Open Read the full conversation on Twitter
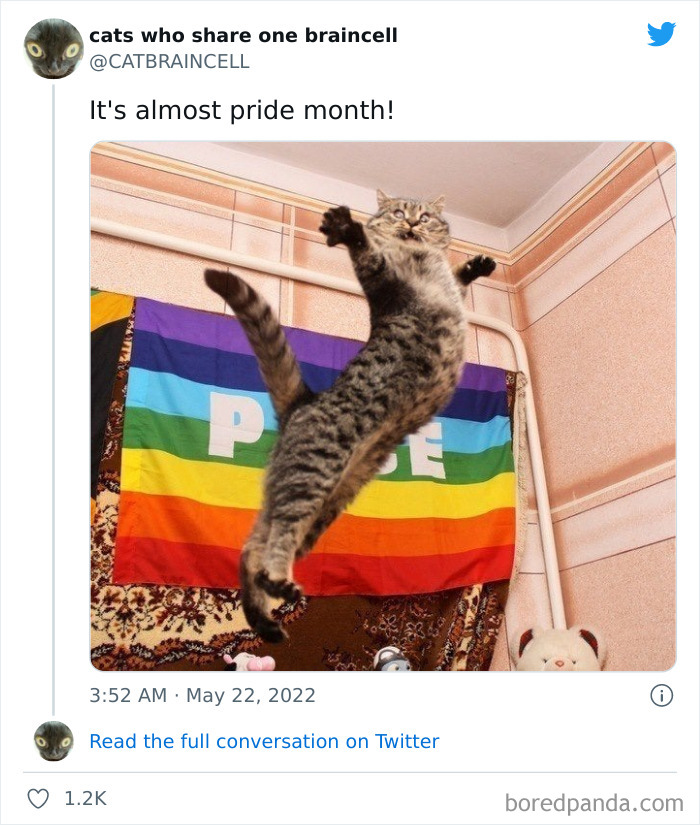This screenshot has width=700, height=825. click(263, 741)
